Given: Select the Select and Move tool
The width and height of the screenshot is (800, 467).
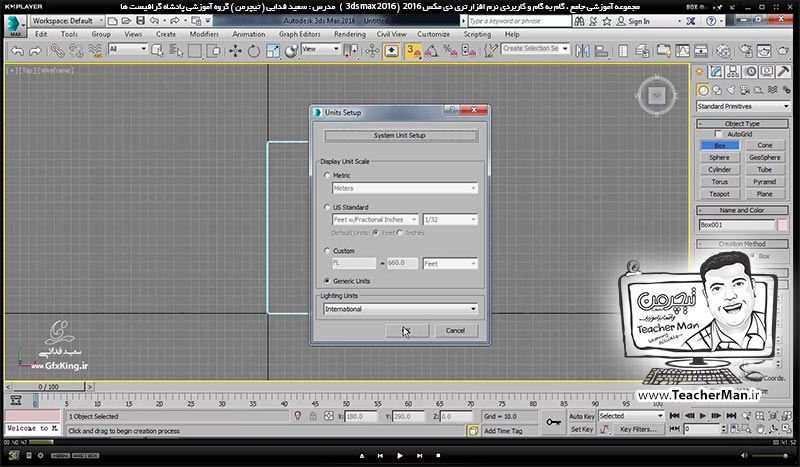Looking at the screenshot, I should tap(235, 51).
